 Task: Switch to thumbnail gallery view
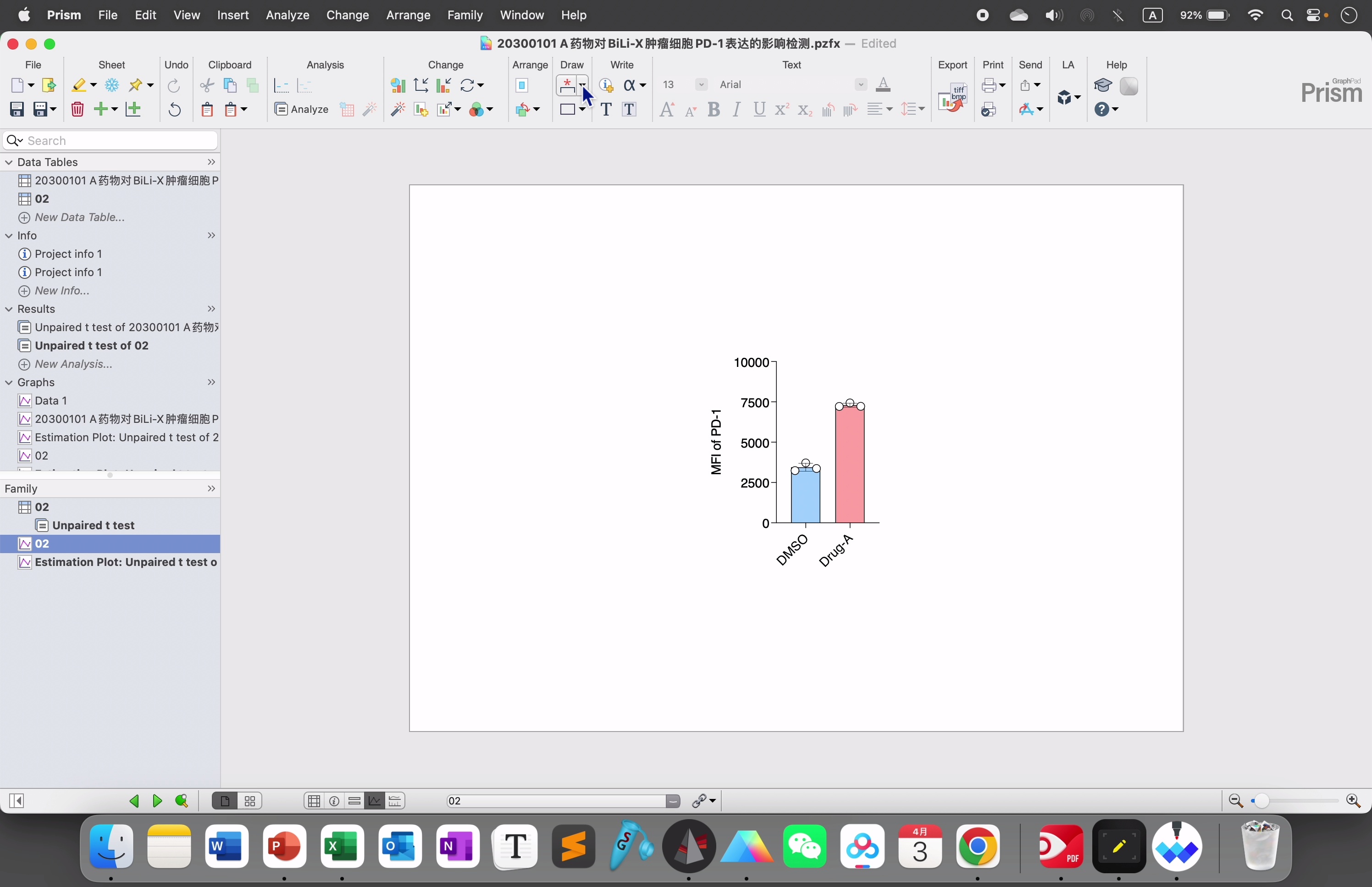250,801
